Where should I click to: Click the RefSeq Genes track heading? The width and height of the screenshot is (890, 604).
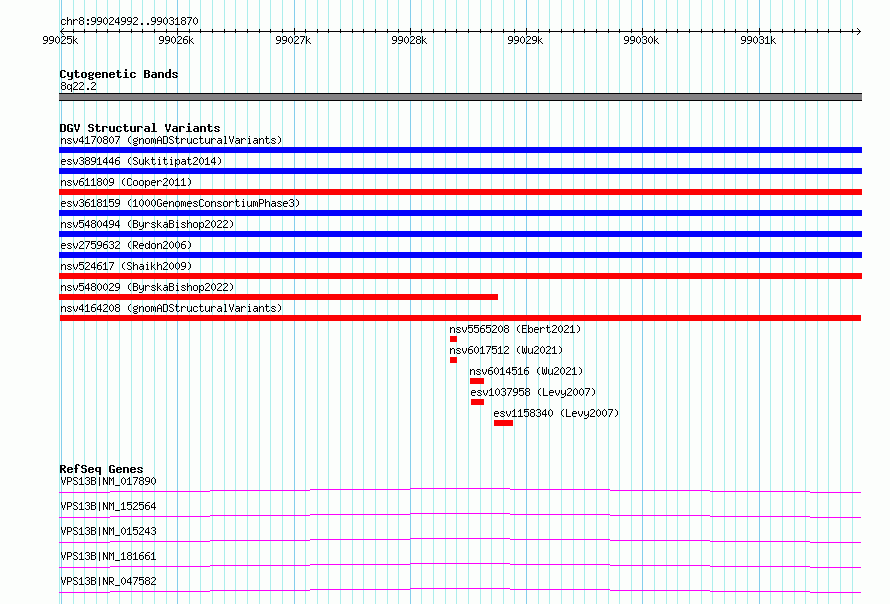101,469
